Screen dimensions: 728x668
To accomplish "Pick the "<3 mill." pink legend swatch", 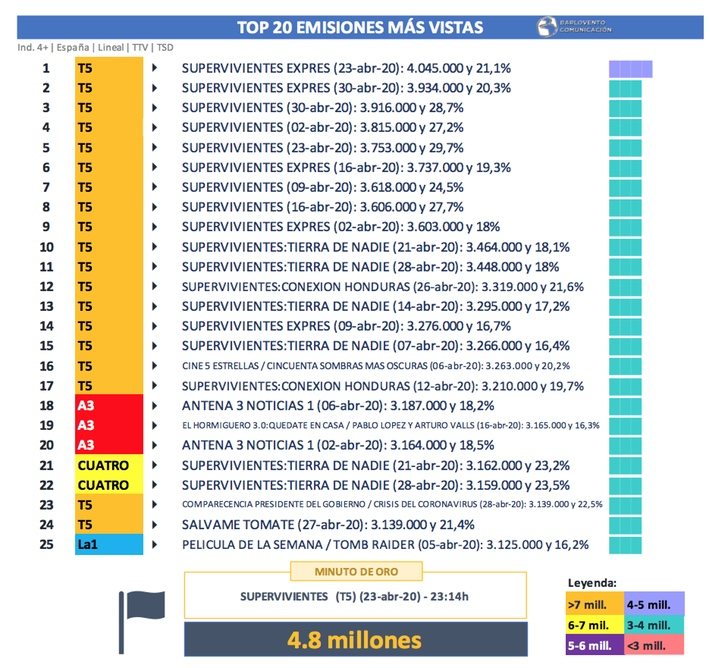I will coord(653,646).
